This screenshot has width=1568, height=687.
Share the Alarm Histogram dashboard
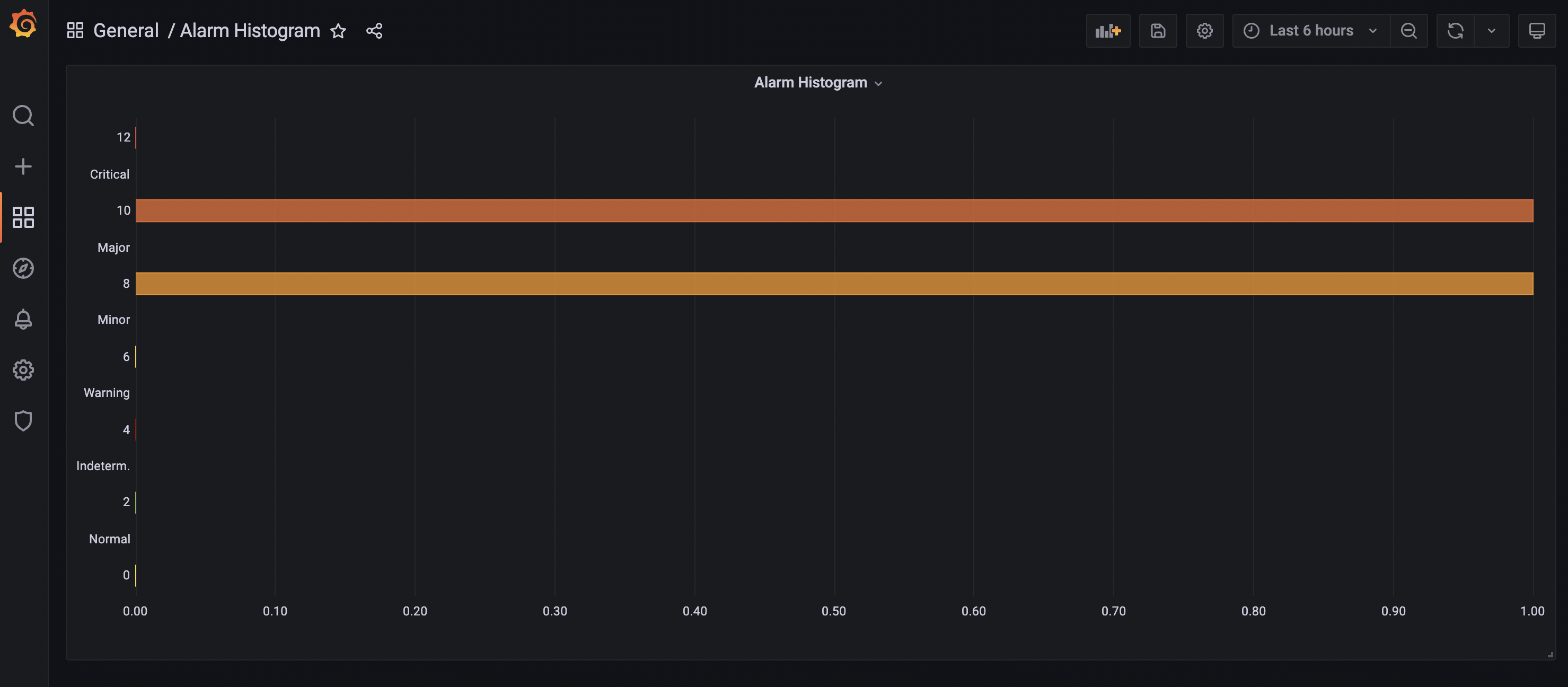point(374,30)
